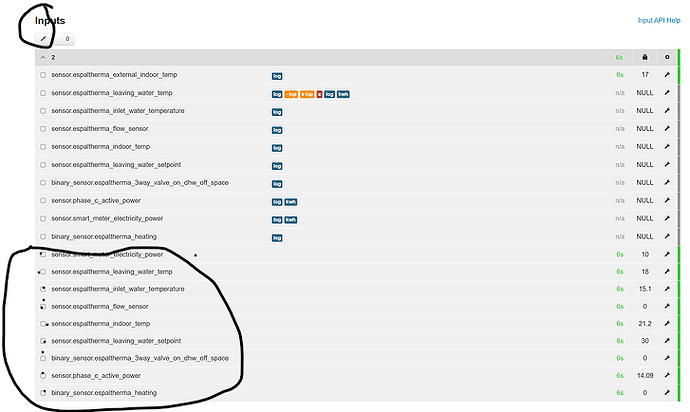Click the red x process badge
690x412 pixels.
click(319, 93)
